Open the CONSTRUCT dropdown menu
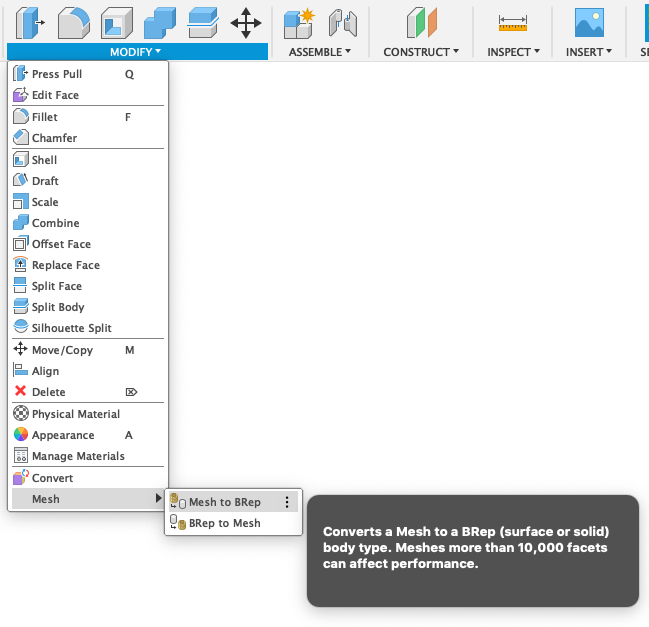 coord(421,52)
